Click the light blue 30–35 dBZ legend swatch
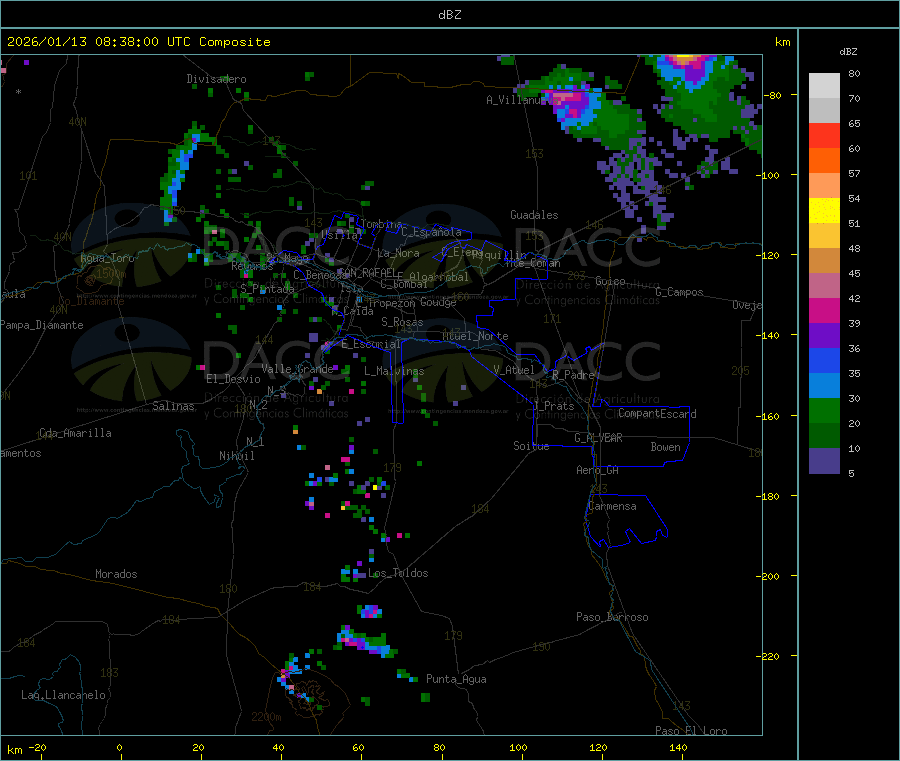Image resolution: width=900 pixels, height=761 pixels. (824, 386)
